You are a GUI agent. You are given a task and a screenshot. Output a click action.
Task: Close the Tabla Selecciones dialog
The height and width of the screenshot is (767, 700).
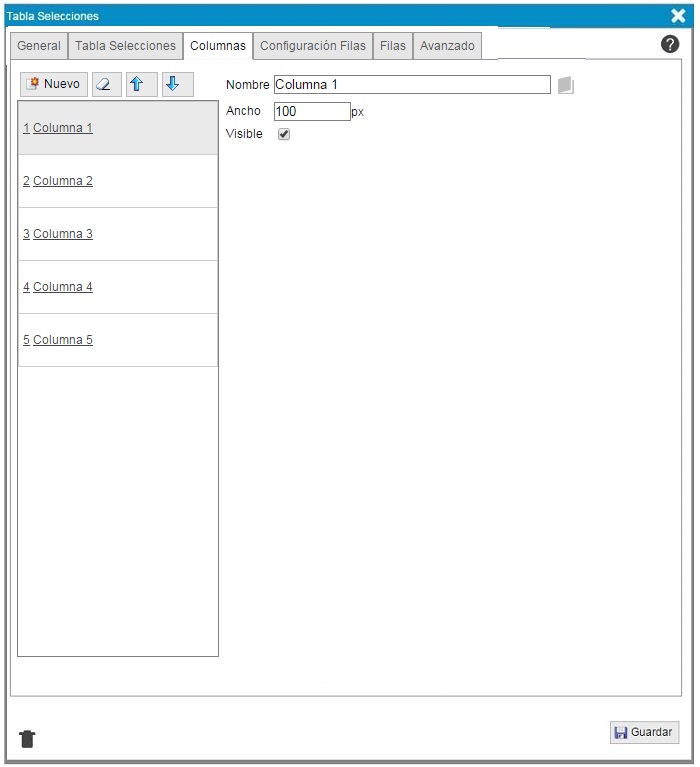click(x=678, y=15)
